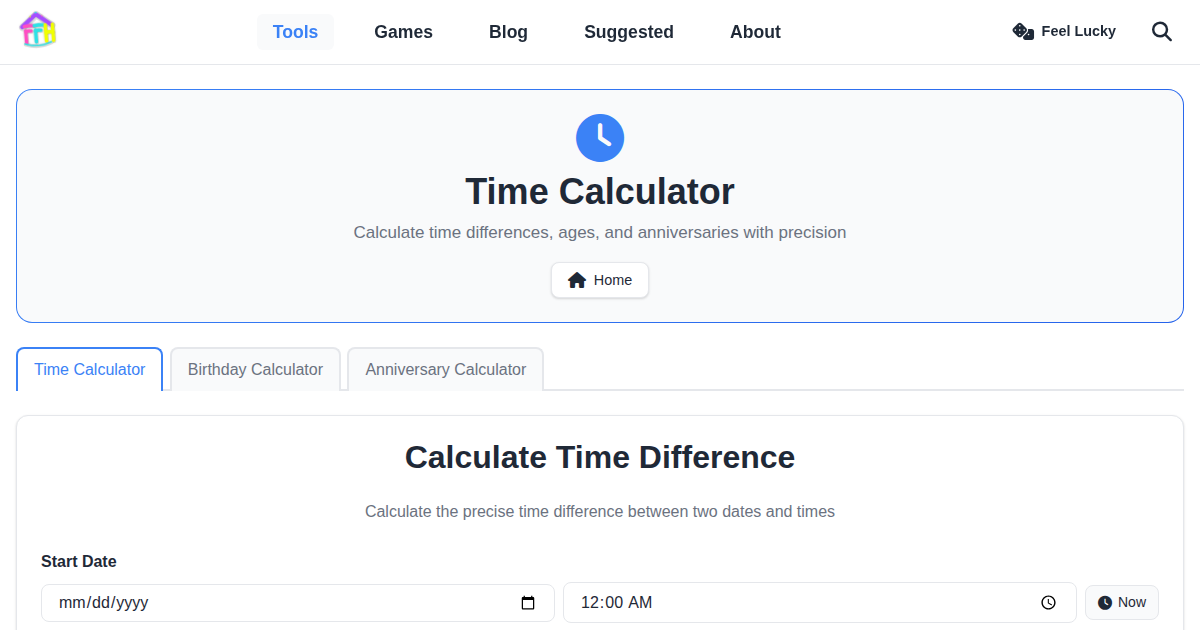The image size is (1200, 630).
Task: Switch to the Birthday Calculator tab
Action: 255,369
